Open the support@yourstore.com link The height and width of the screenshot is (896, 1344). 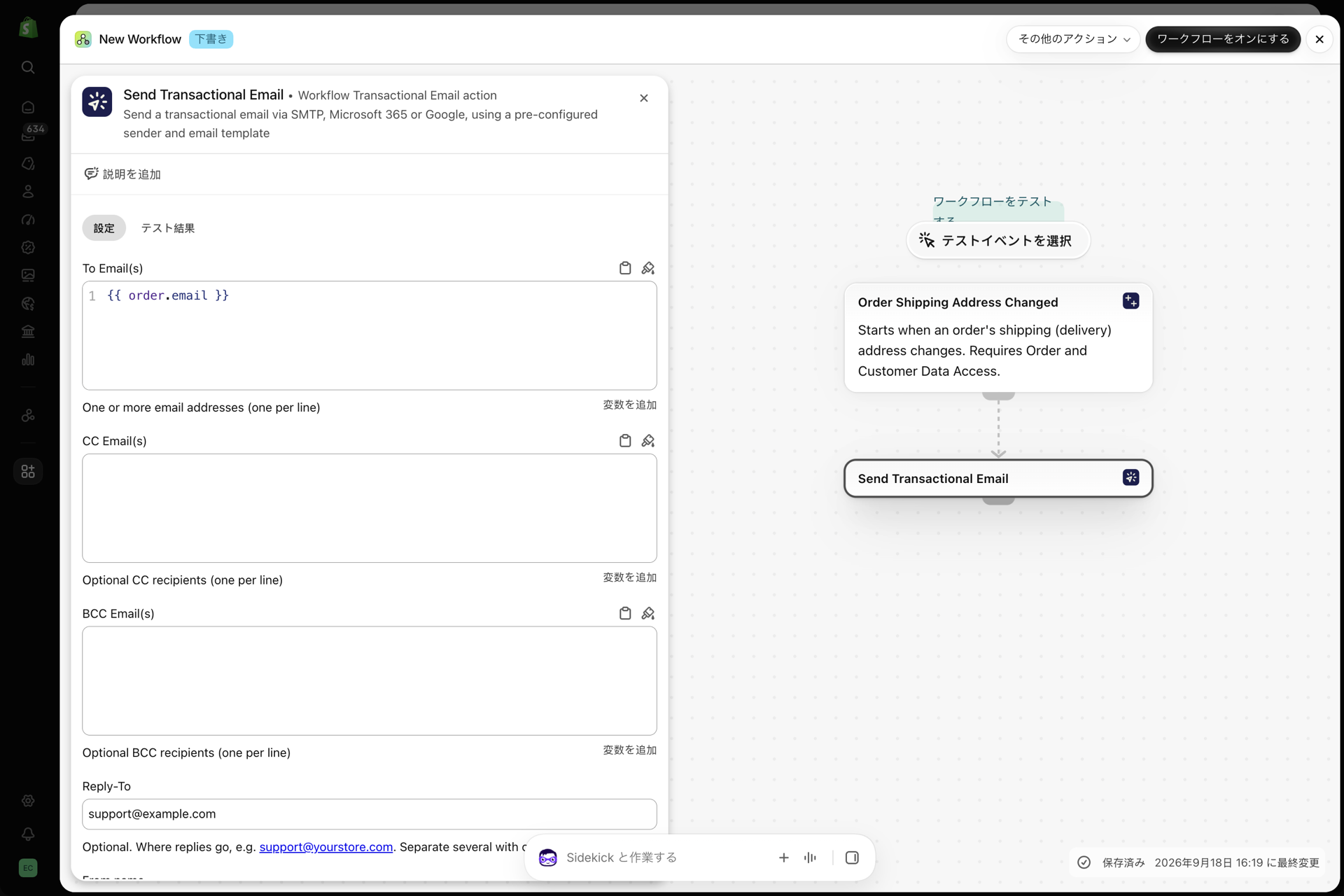pos(325,847)
